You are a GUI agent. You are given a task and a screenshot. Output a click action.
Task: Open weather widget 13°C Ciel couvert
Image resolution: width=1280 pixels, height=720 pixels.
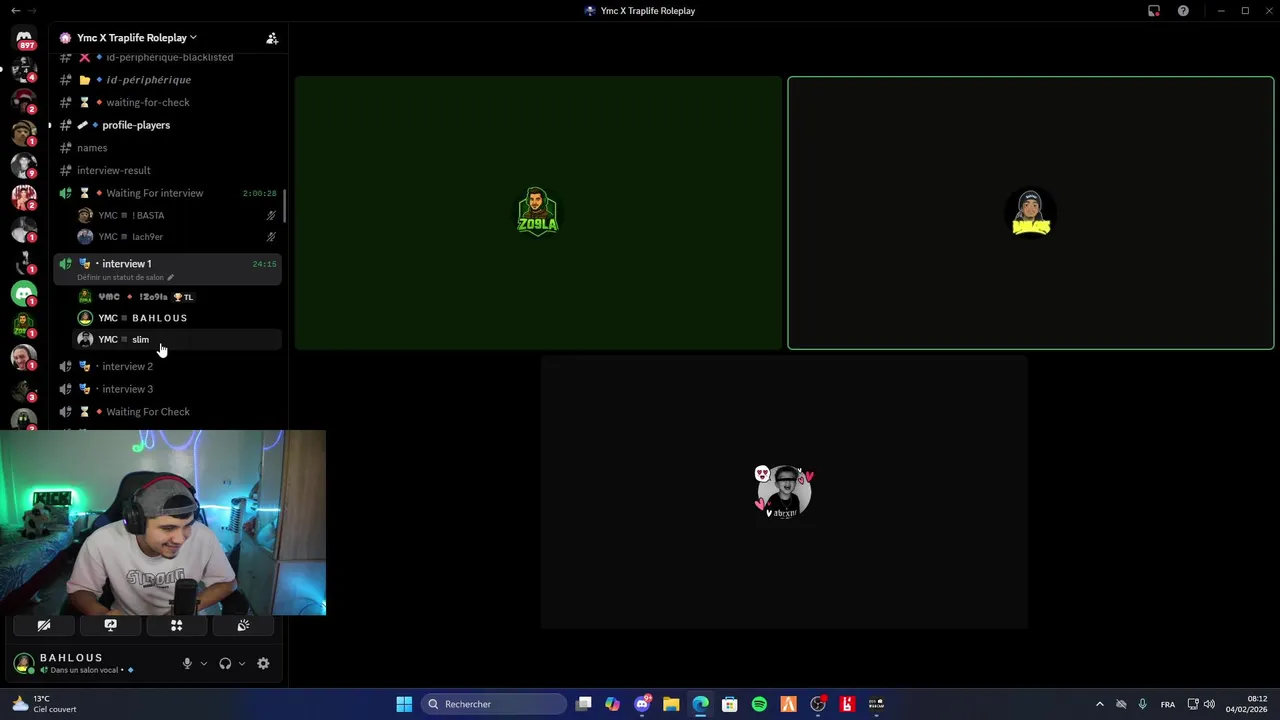[44, 704]
